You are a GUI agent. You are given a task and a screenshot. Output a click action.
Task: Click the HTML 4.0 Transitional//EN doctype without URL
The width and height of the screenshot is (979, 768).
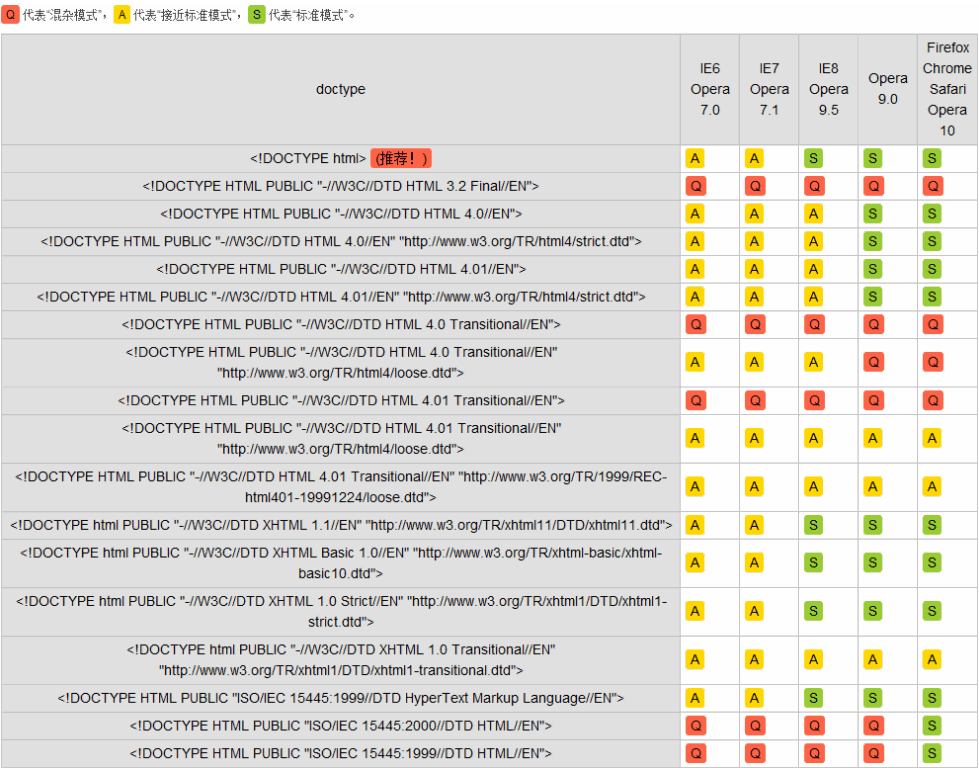tap(341, 324)
